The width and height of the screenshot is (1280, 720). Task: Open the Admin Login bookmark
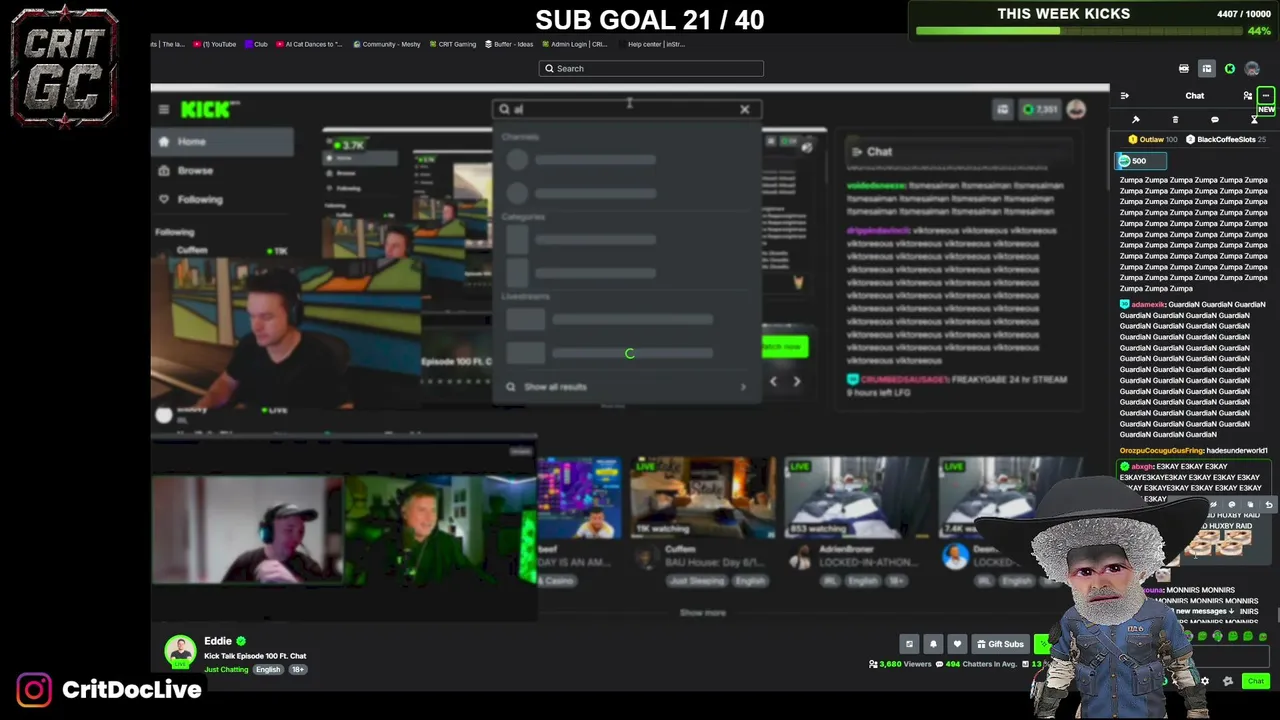click(575, 44)
